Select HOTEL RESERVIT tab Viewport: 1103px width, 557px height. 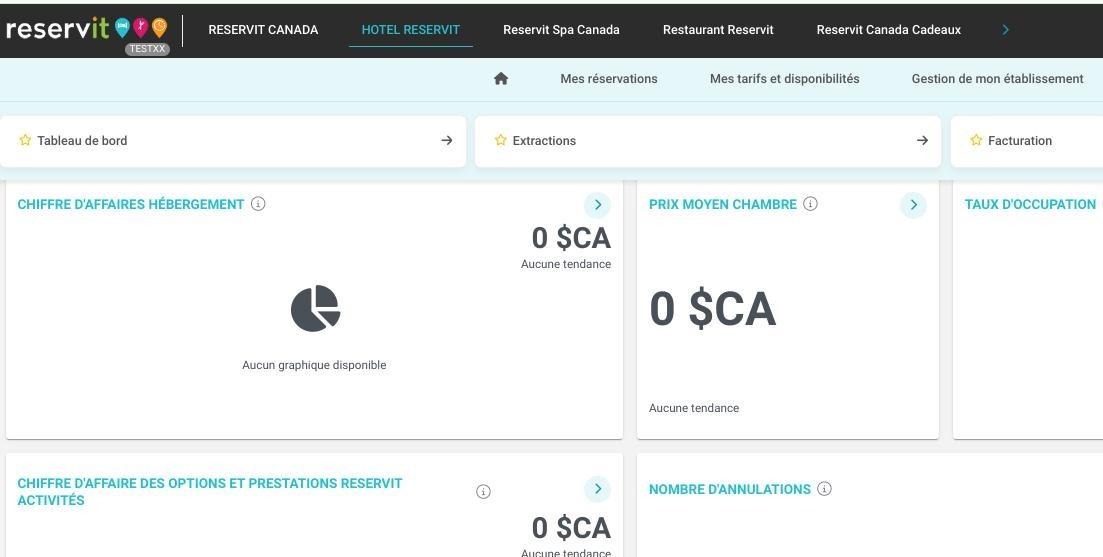(x=411, y=30)
